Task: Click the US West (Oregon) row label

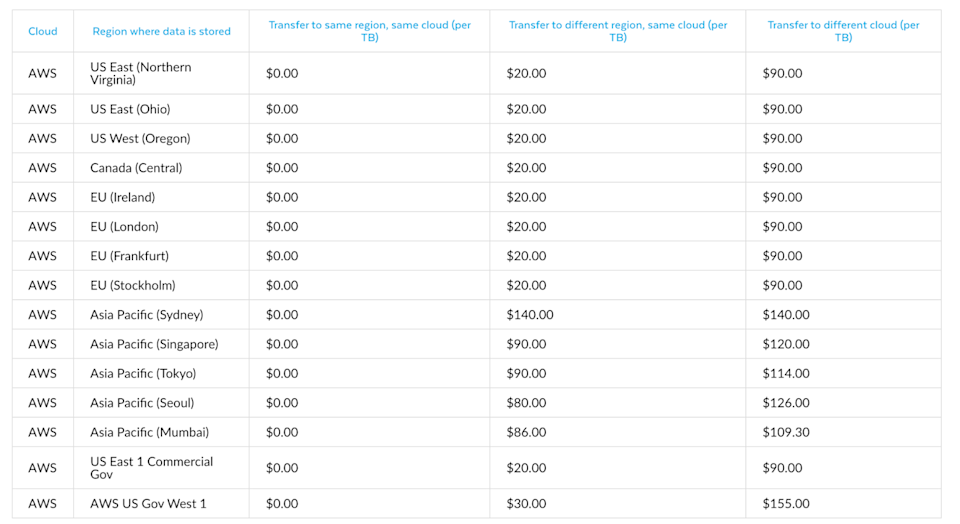Action: point(140,138)
